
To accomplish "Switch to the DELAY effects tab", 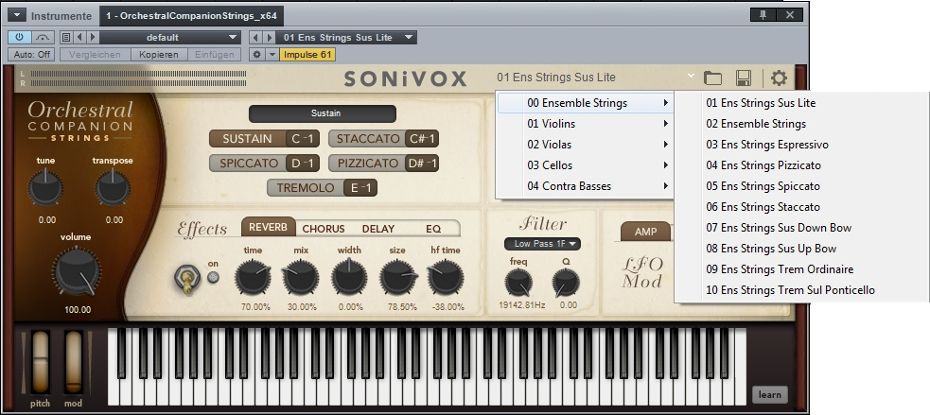I will tap(378, 229).
